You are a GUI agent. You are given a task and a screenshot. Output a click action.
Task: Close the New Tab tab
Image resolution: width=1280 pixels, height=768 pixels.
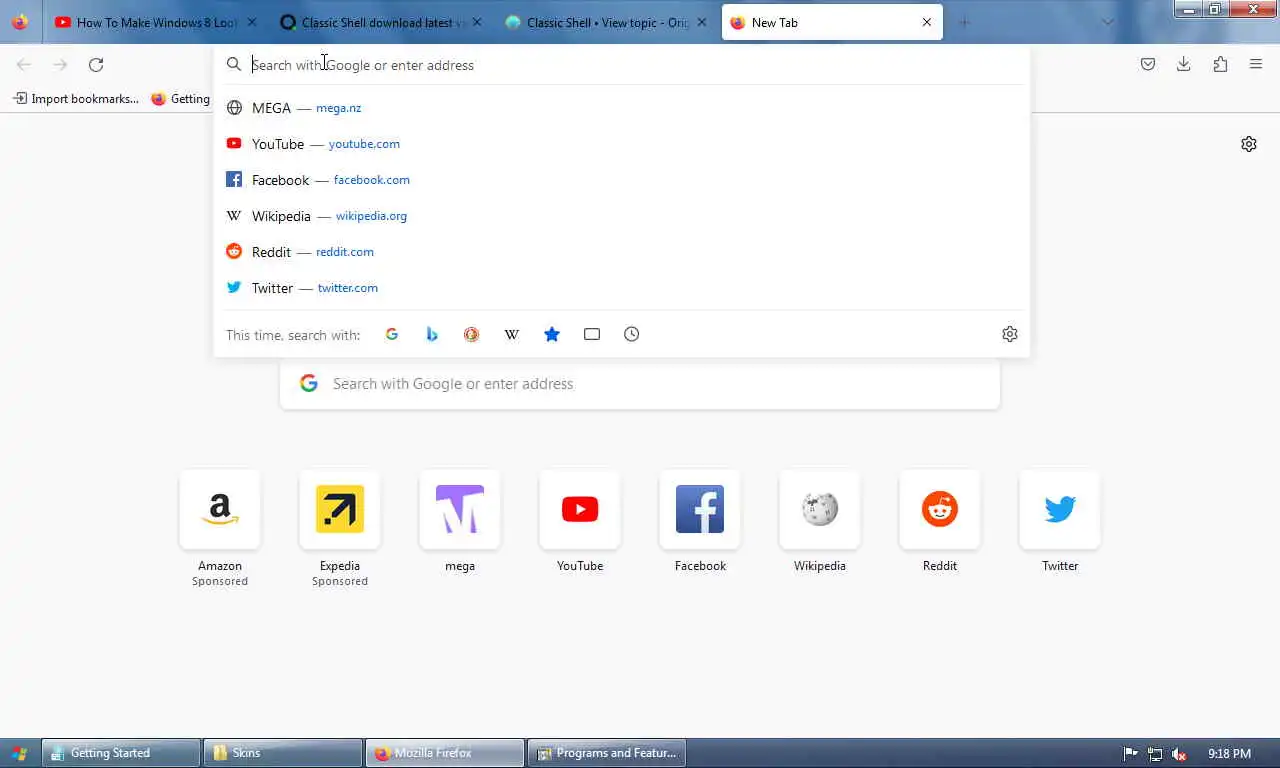927,22
